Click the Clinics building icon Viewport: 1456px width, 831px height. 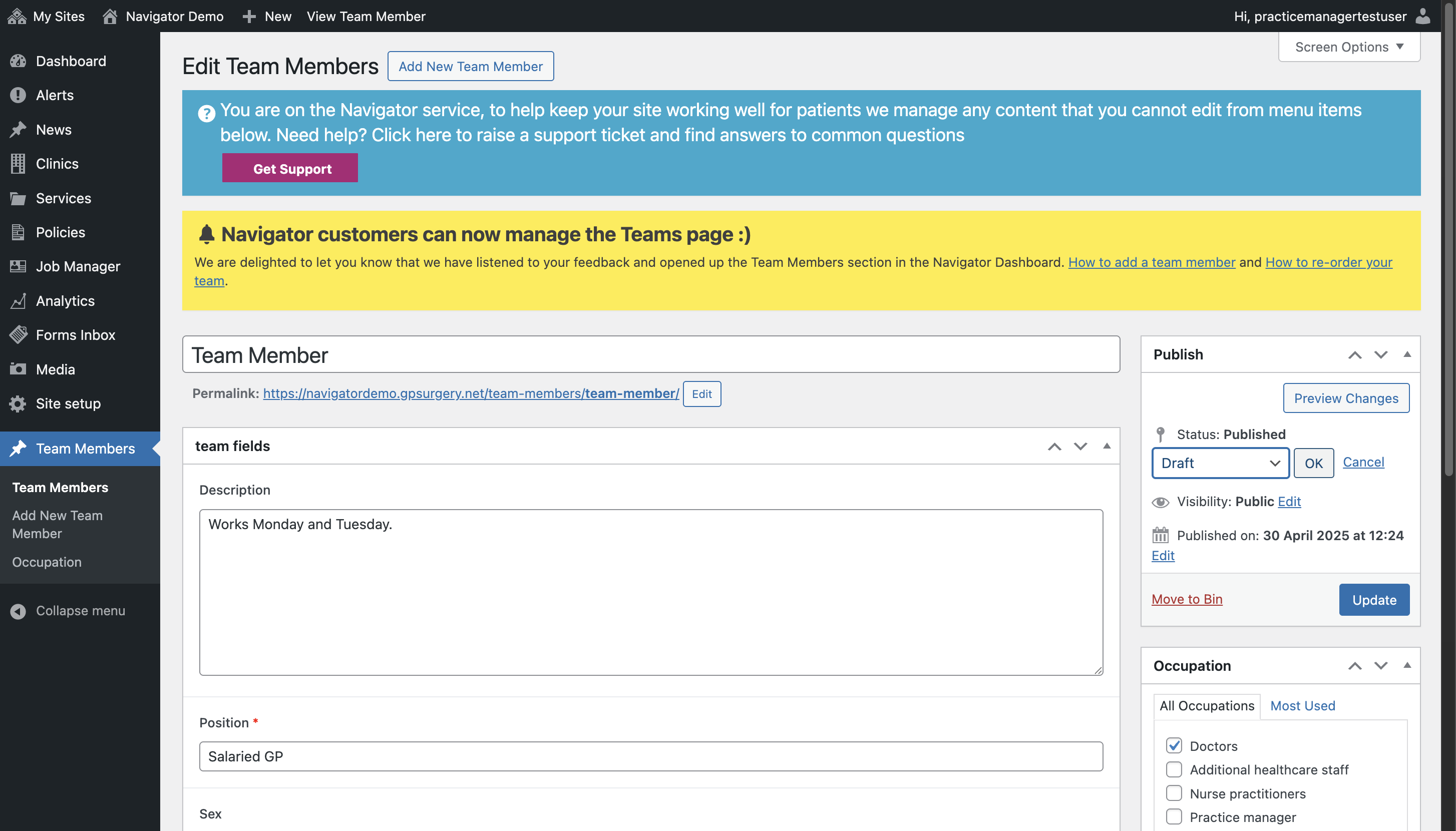[x=18, y=164]
